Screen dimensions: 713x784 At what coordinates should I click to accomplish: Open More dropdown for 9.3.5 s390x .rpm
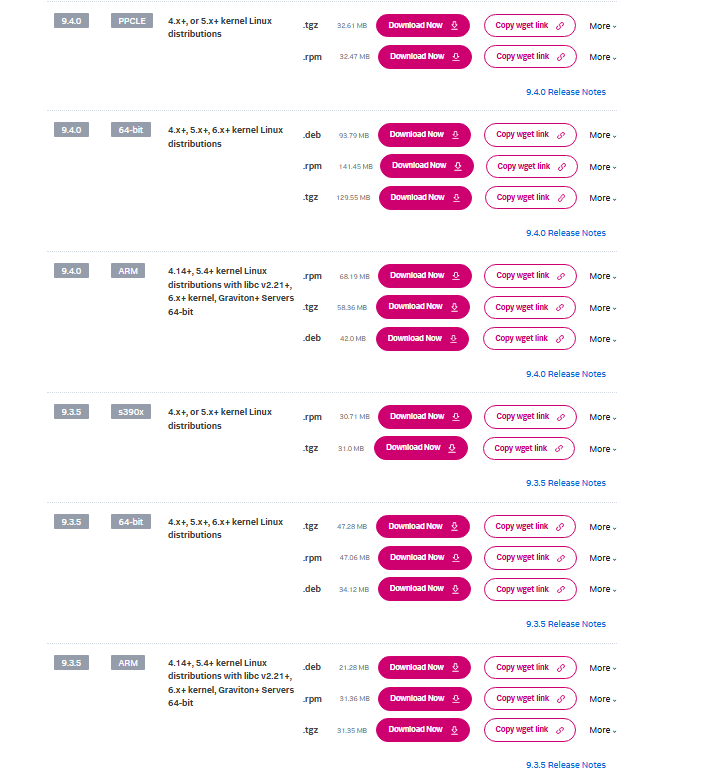(x=602, y=417)
